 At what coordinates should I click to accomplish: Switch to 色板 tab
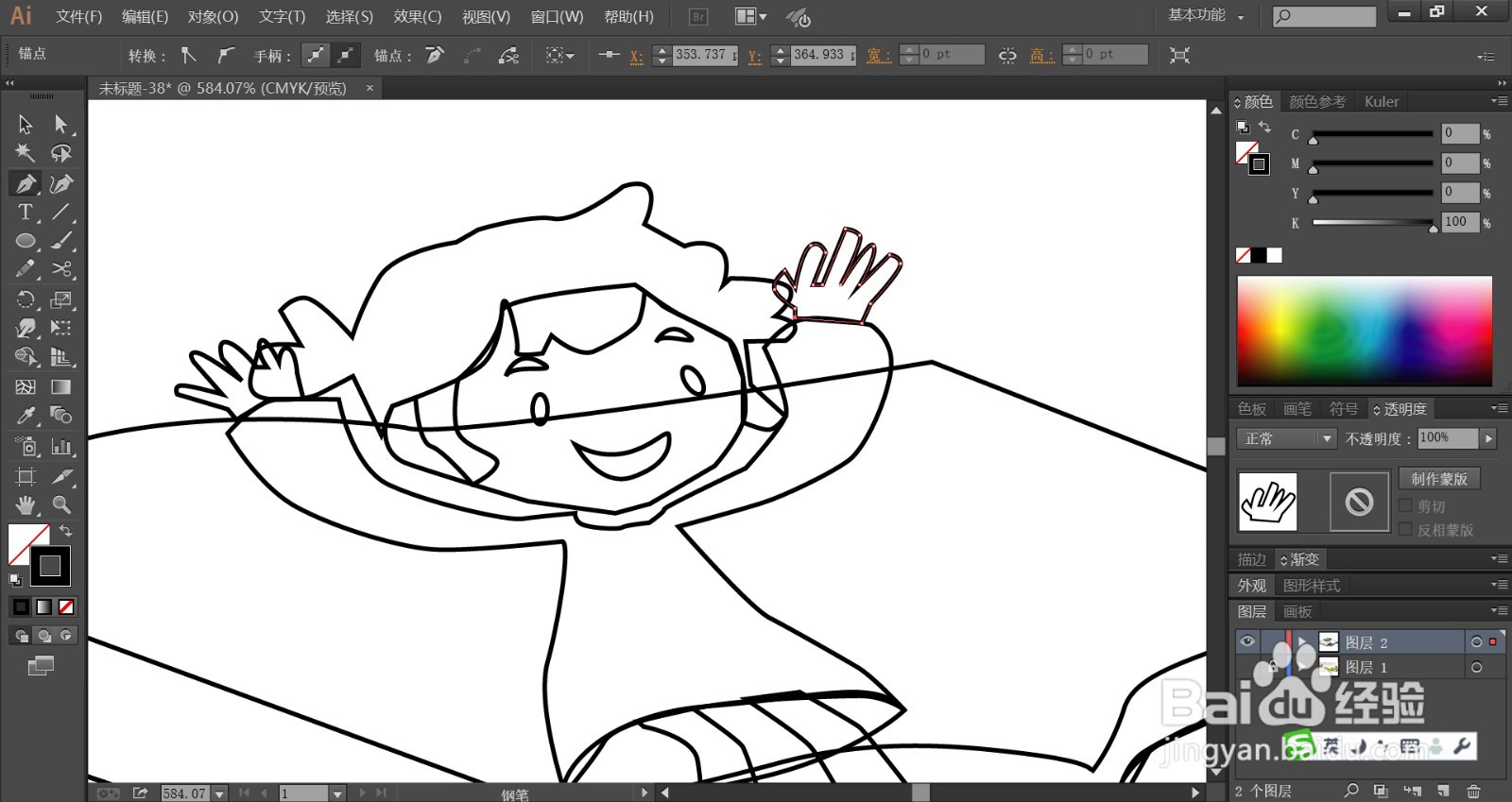(x=1251, y=409)
